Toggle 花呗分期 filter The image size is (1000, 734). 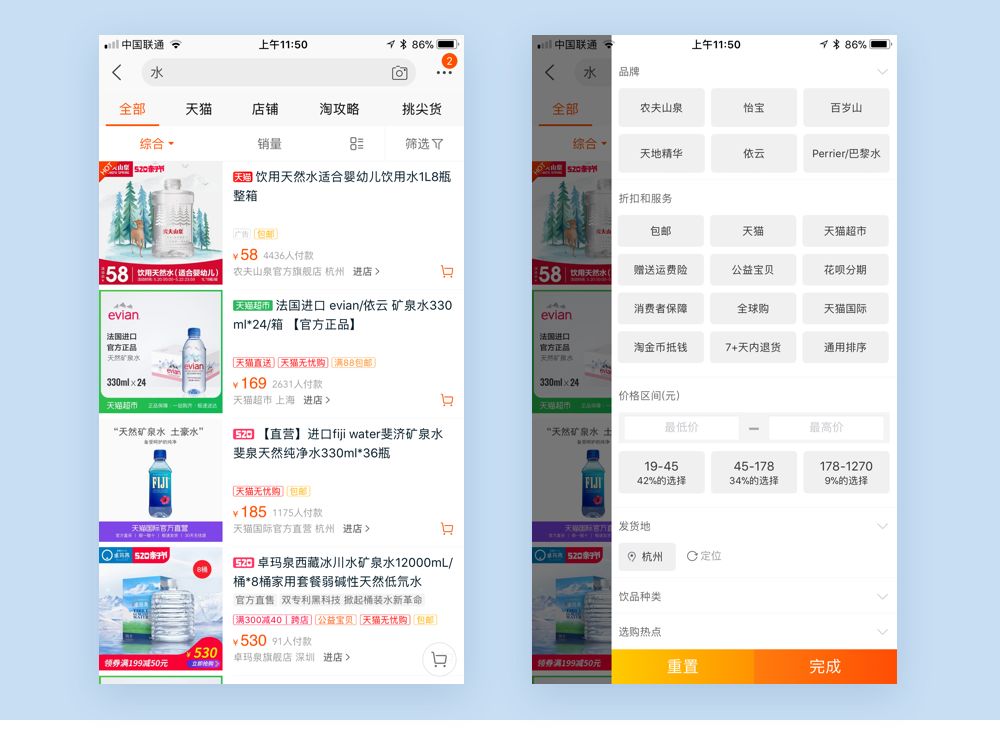(x=845, y=270)
